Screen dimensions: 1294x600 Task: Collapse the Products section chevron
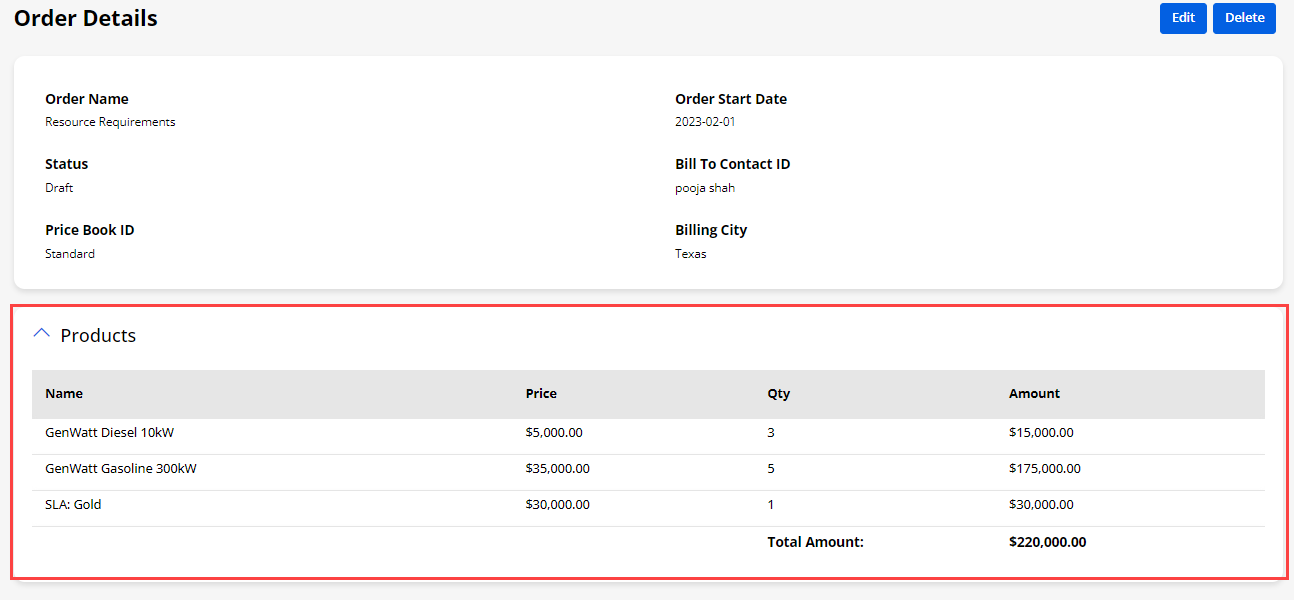(x=41, y=334)
